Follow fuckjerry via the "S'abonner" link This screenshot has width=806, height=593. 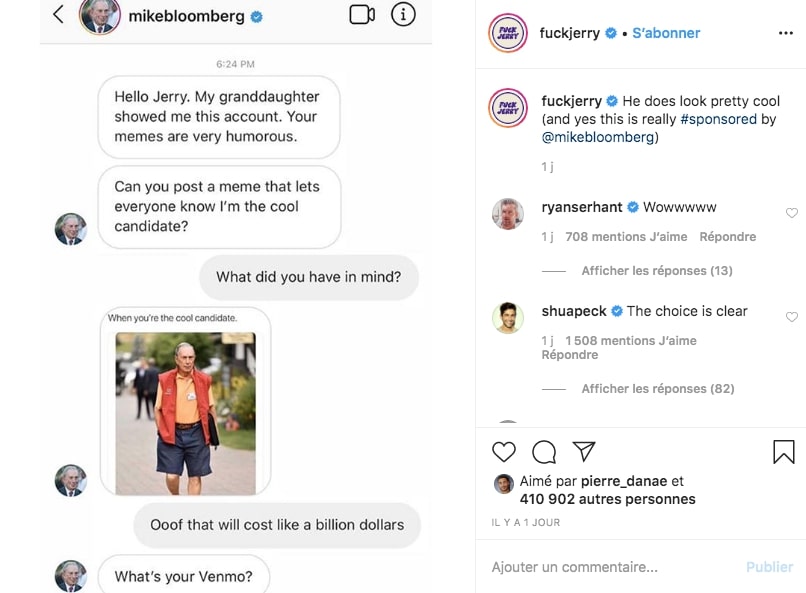coord(666,33)
